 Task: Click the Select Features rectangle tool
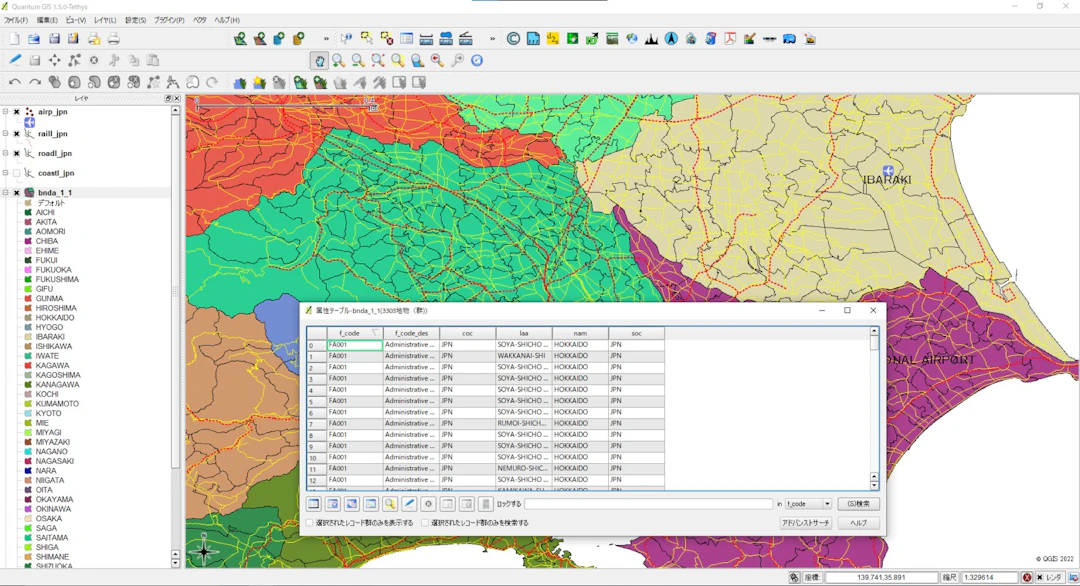366,39
